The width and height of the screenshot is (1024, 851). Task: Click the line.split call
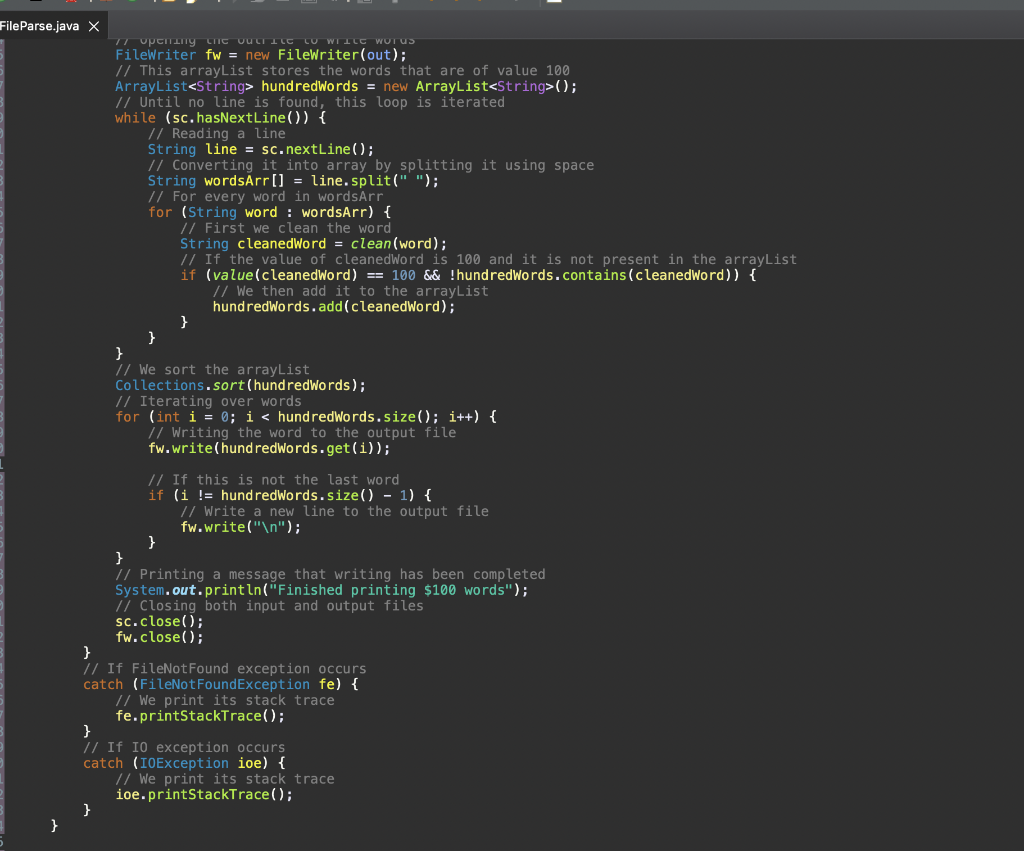pos(374,181)
